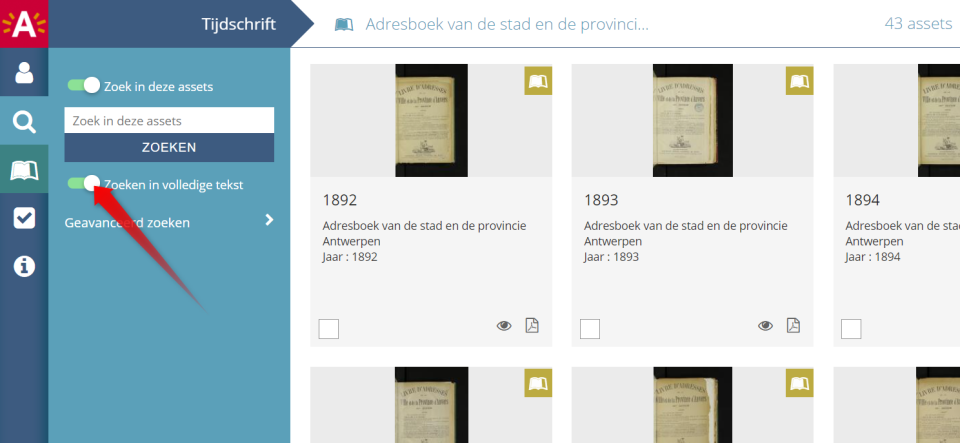Click PDF icon on the 1893 card
This screenshot has height=443, width=960.
coord(793,325)
